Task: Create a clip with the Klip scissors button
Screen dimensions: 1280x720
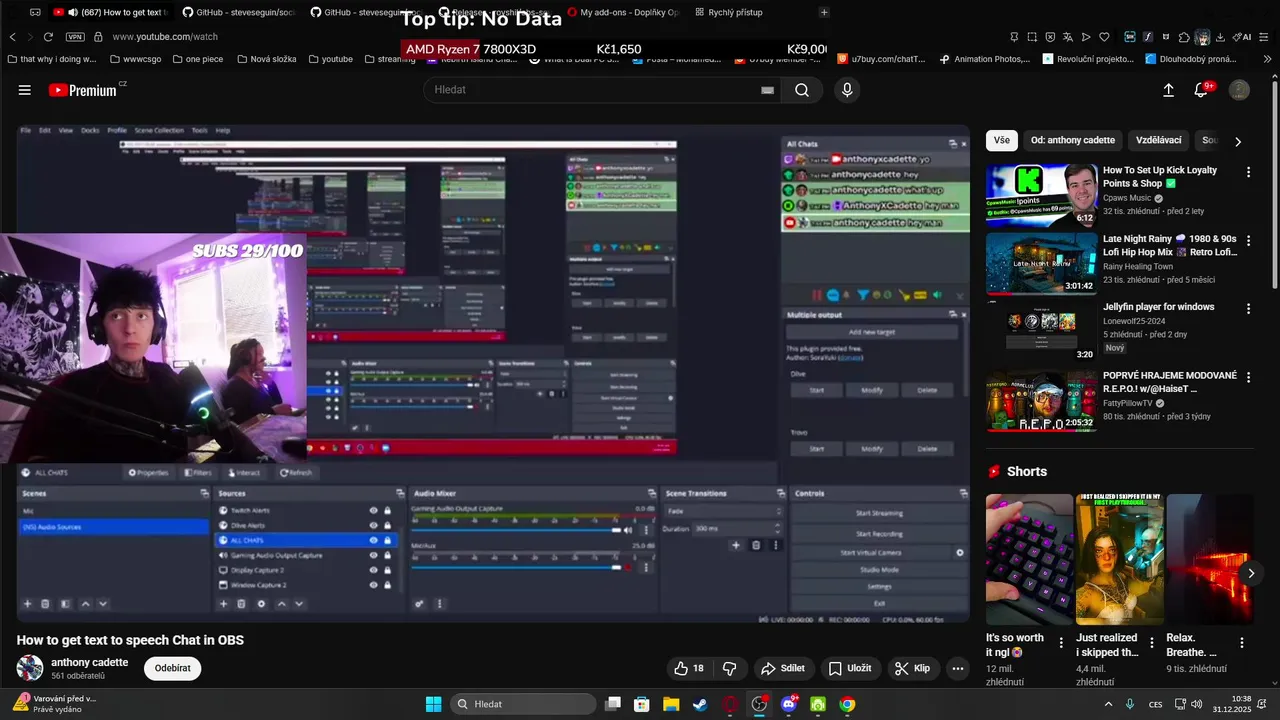Action: click(912, 668)
